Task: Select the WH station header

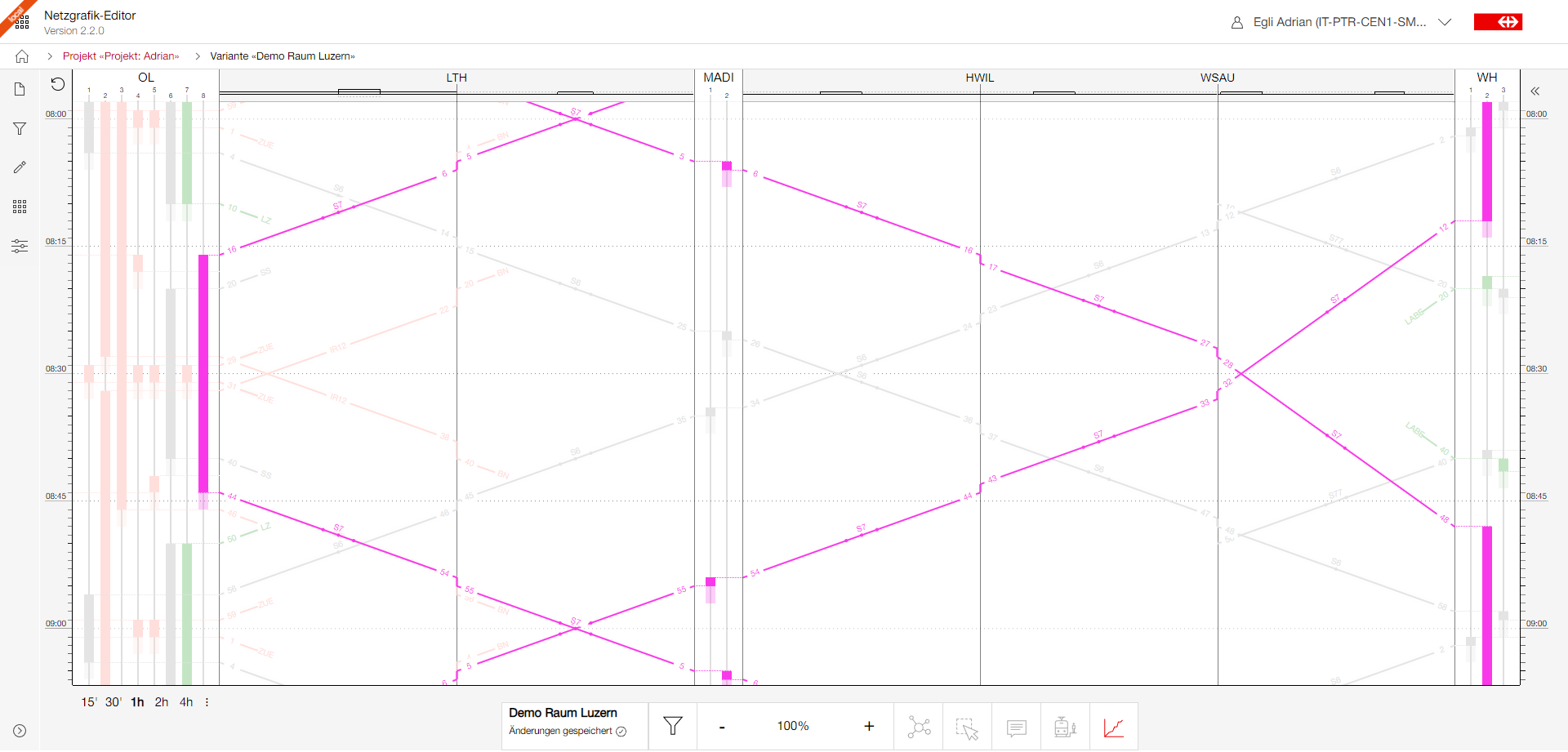Action: tap(1487, 78)
